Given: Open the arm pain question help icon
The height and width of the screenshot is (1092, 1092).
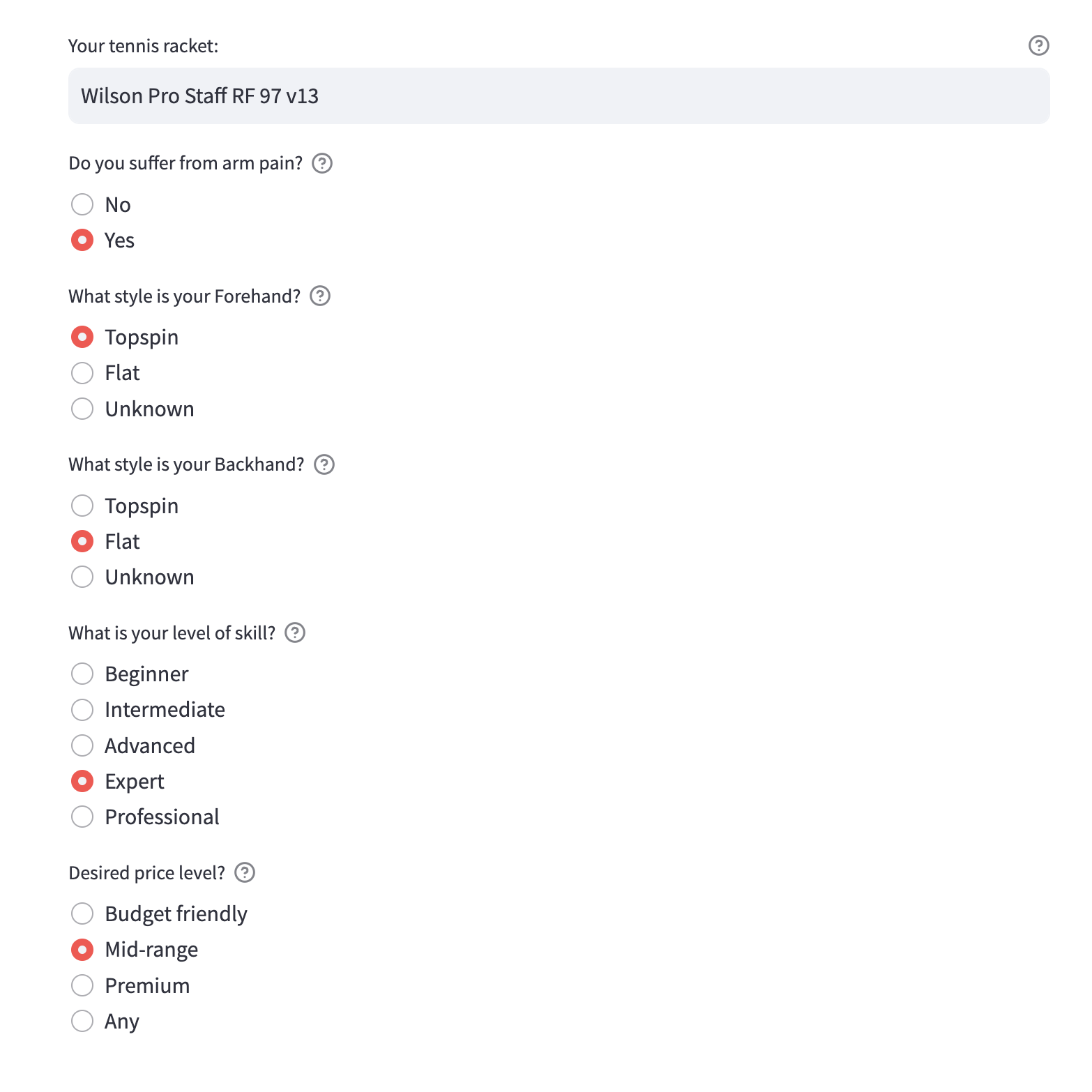Looking at the screenshot, I should pos(321,163).
